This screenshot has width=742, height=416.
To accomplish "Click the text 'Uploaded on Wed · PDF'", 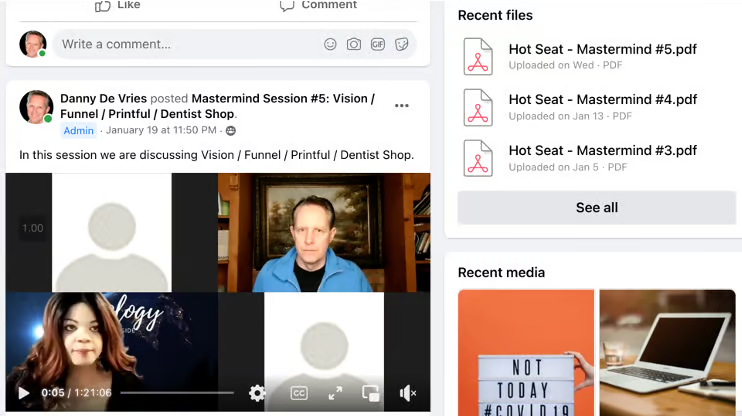I will click(565, 65).
